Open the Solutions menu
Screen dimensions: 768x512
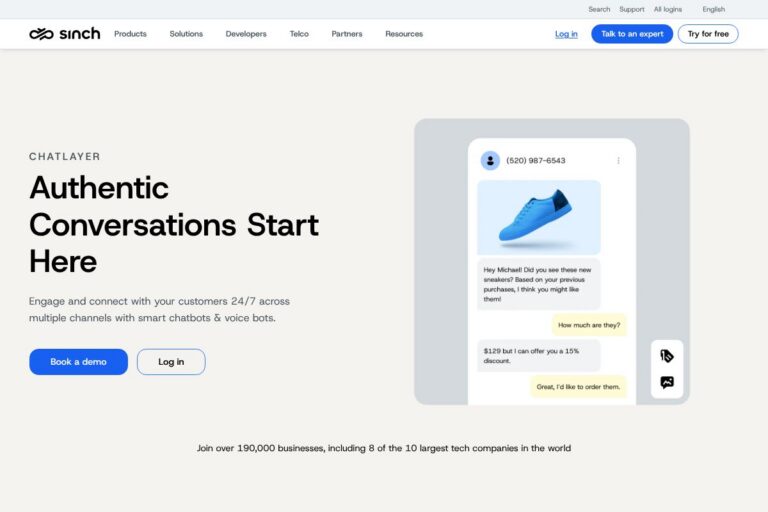(x=186, y=34)
